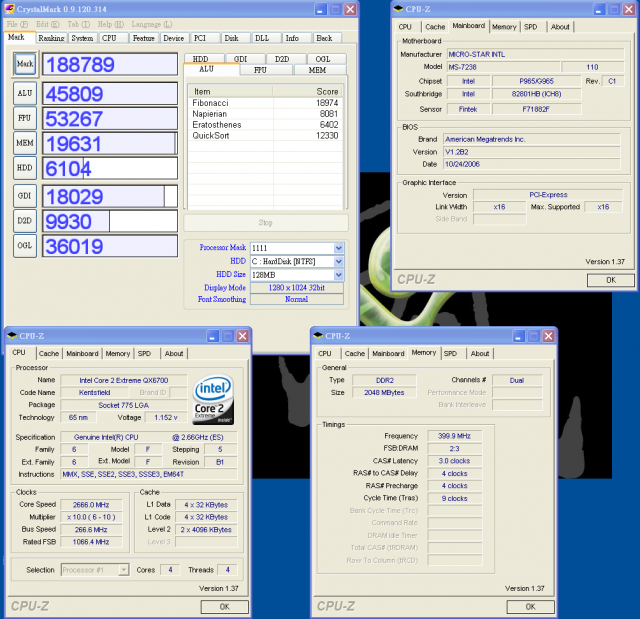Click the Score column header
This screenshot has width=640, height=619.
point(308,91)
